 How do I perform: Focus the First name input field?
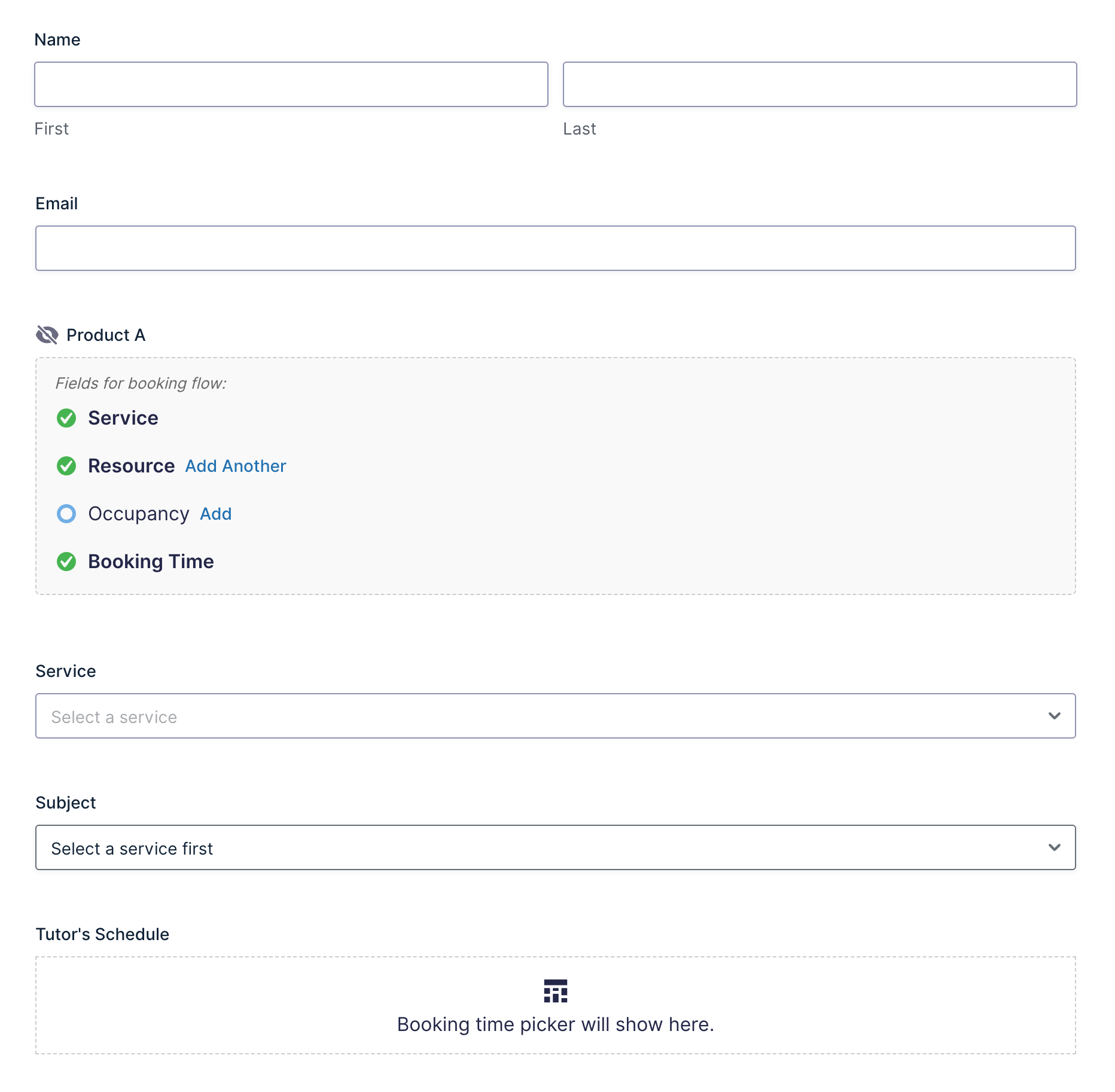coord(291,84)
